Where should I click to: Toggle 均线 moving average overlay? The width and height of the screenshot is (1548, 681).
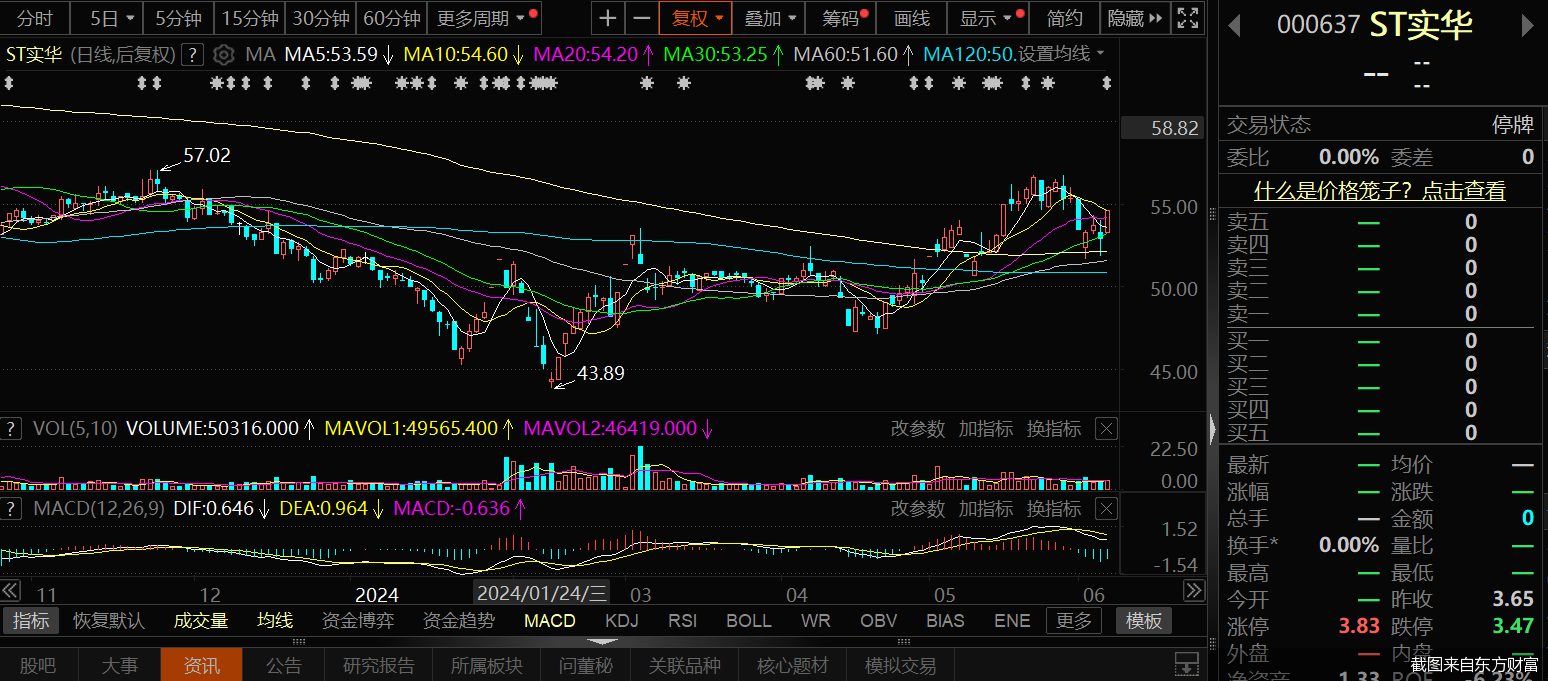[275, 621]
